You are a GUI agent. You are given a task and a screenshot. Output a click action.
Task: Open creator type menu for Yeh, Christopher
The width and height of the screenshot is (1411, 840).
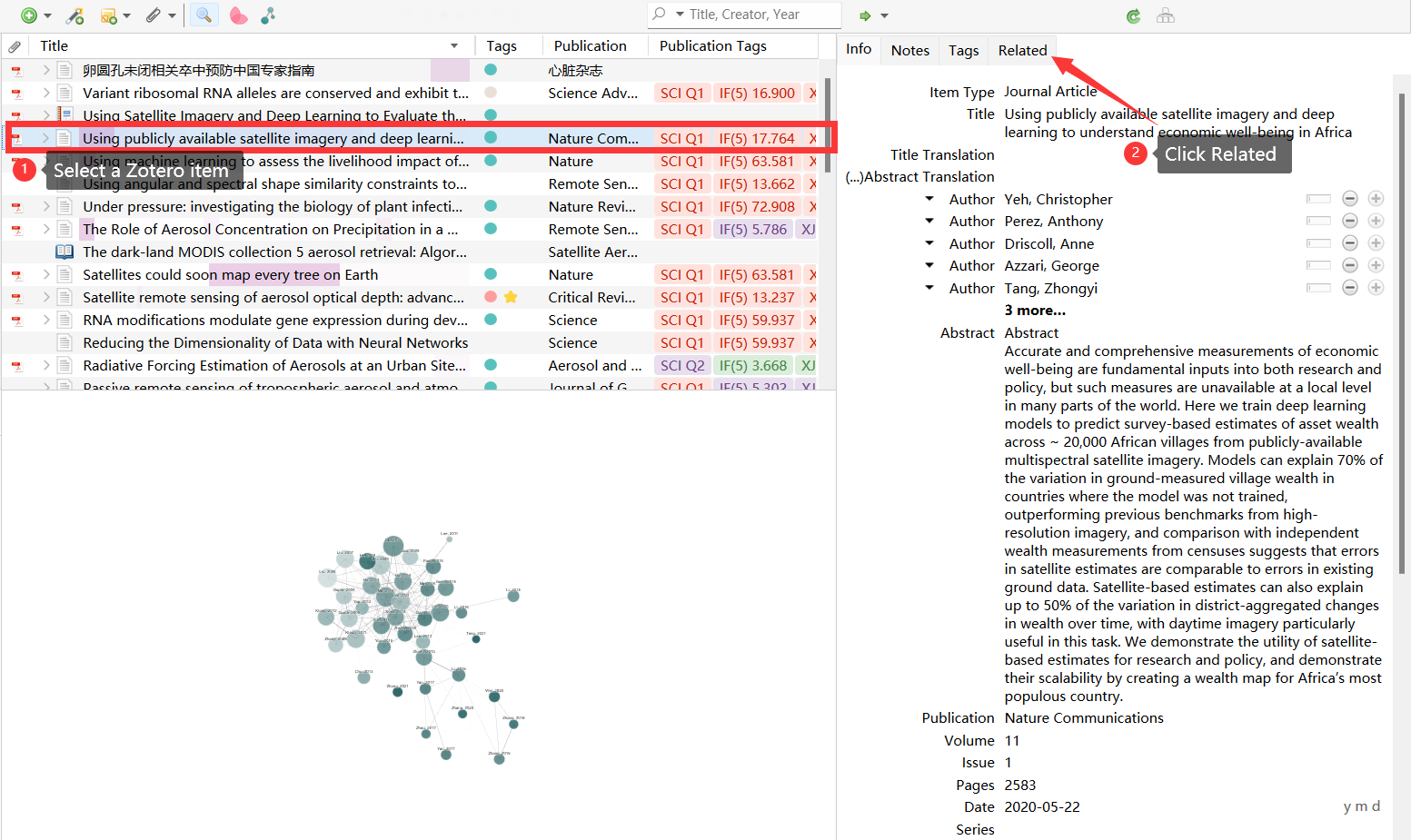click(929, 198)
